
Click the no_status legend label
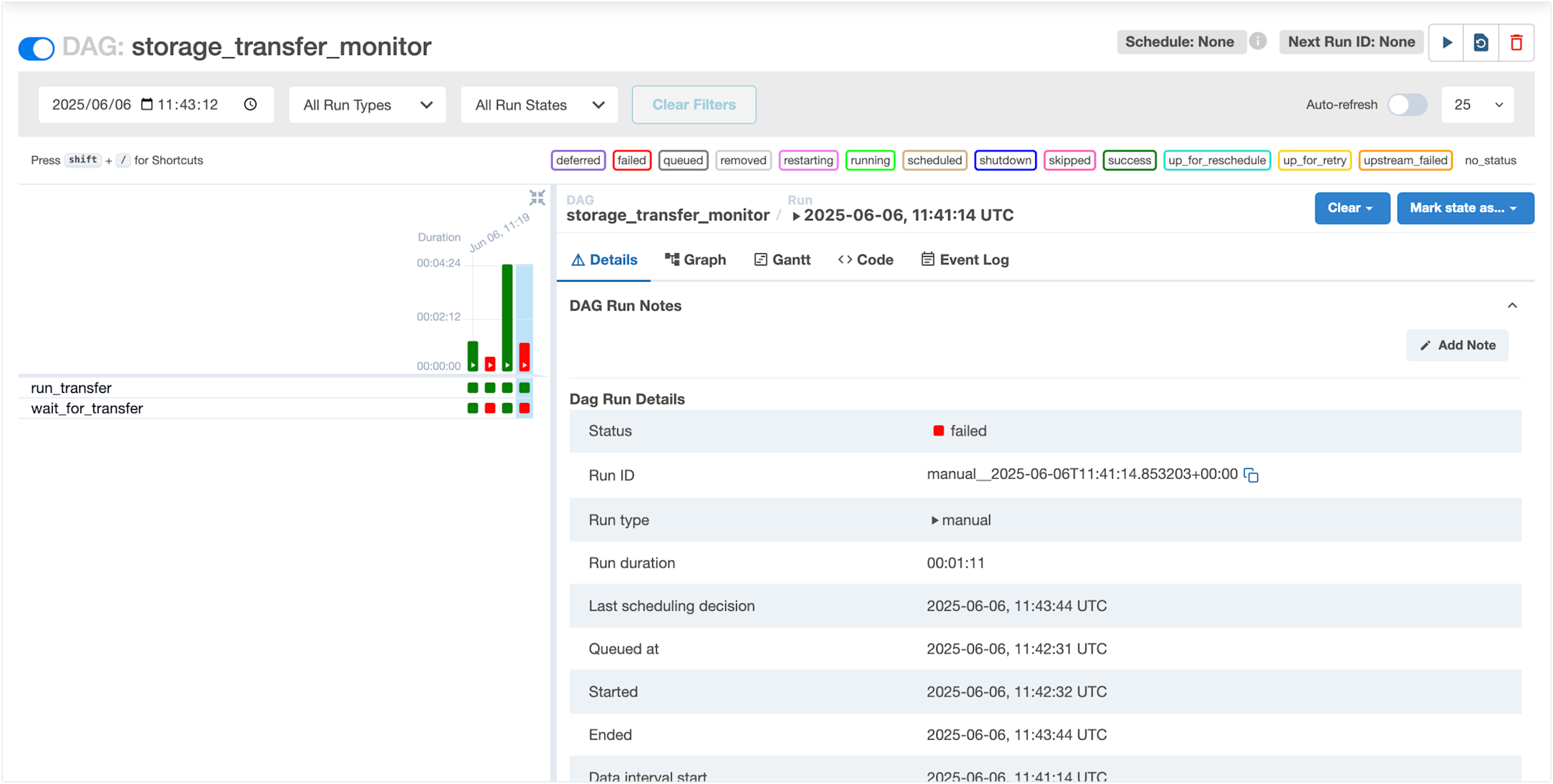point(1490,160)
